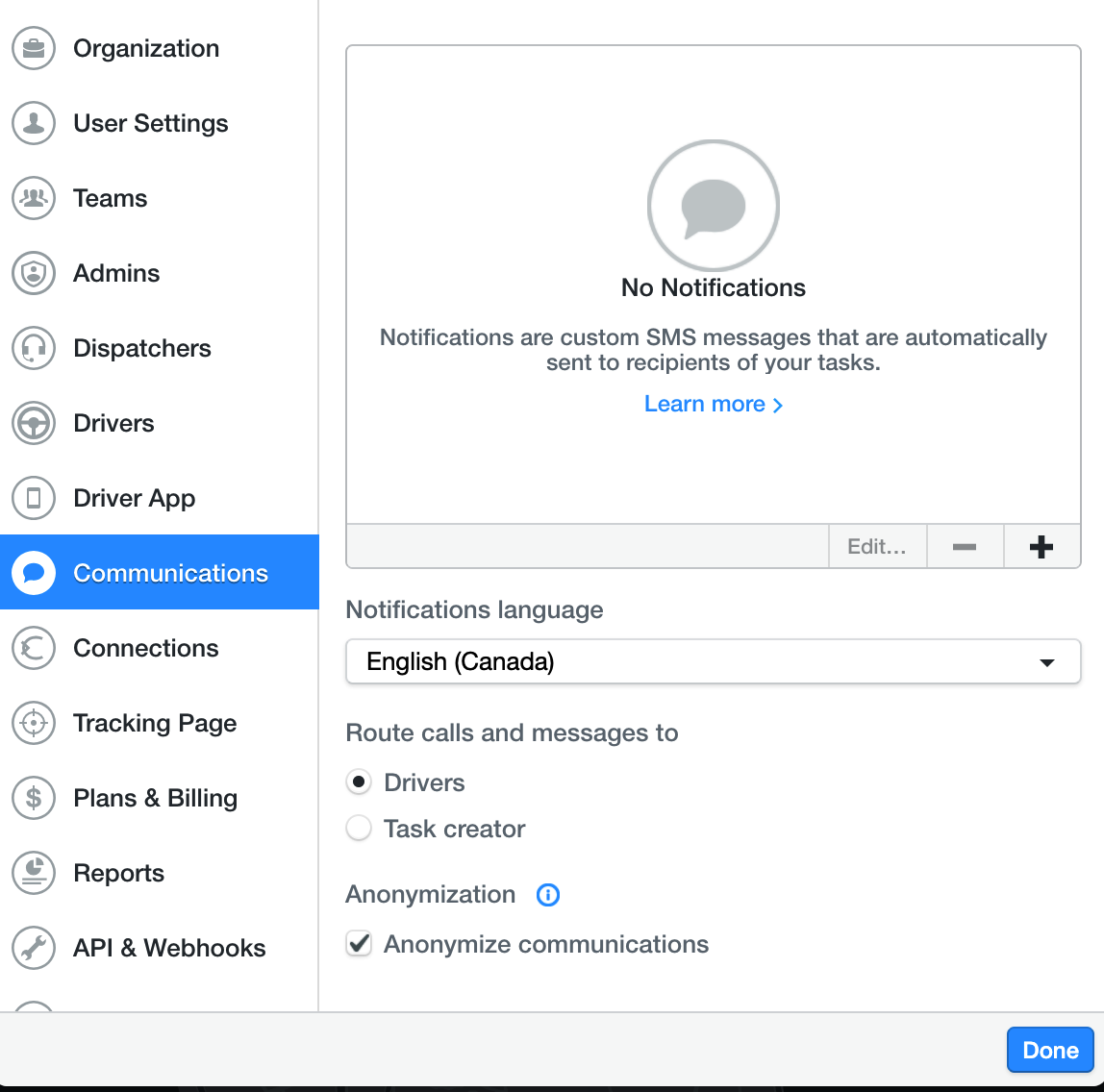
Task: Add a notification with the plus button
Action: point(1041,547)
